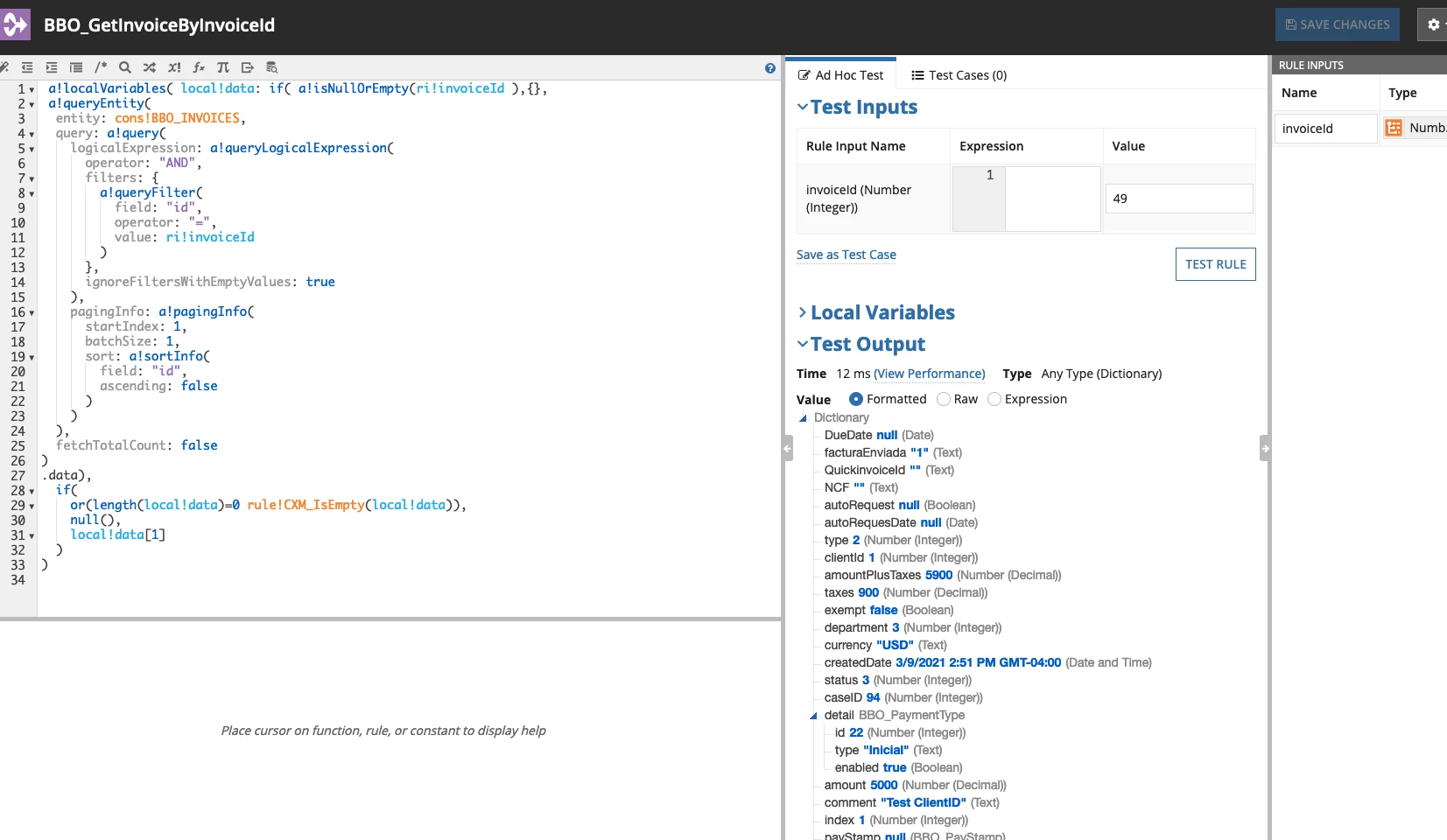Image resolution: width=1447 pixels, height=840 pixels.
Task: Select the 'amount 5000' output row
Action: tap(916, 785)
